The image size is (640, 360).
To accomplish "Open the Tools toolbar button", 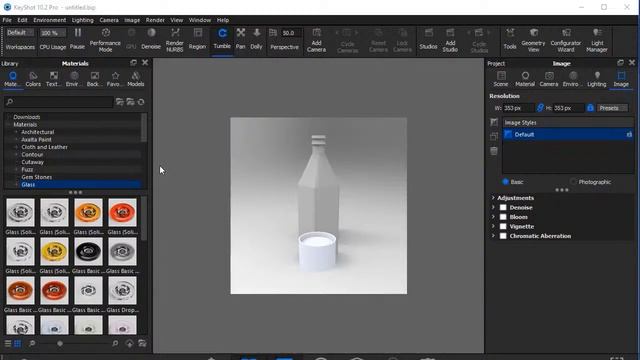I will tap(510, 39).
